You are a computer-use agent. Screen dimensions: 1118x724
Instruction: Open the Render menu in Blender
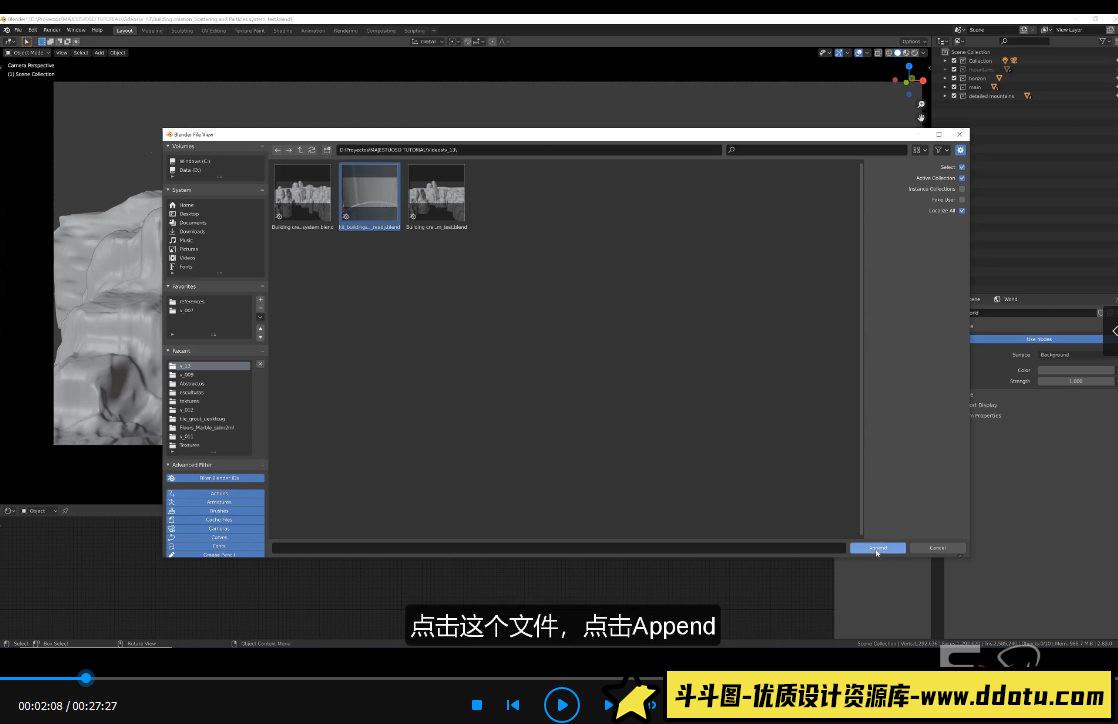coord(52,31)
